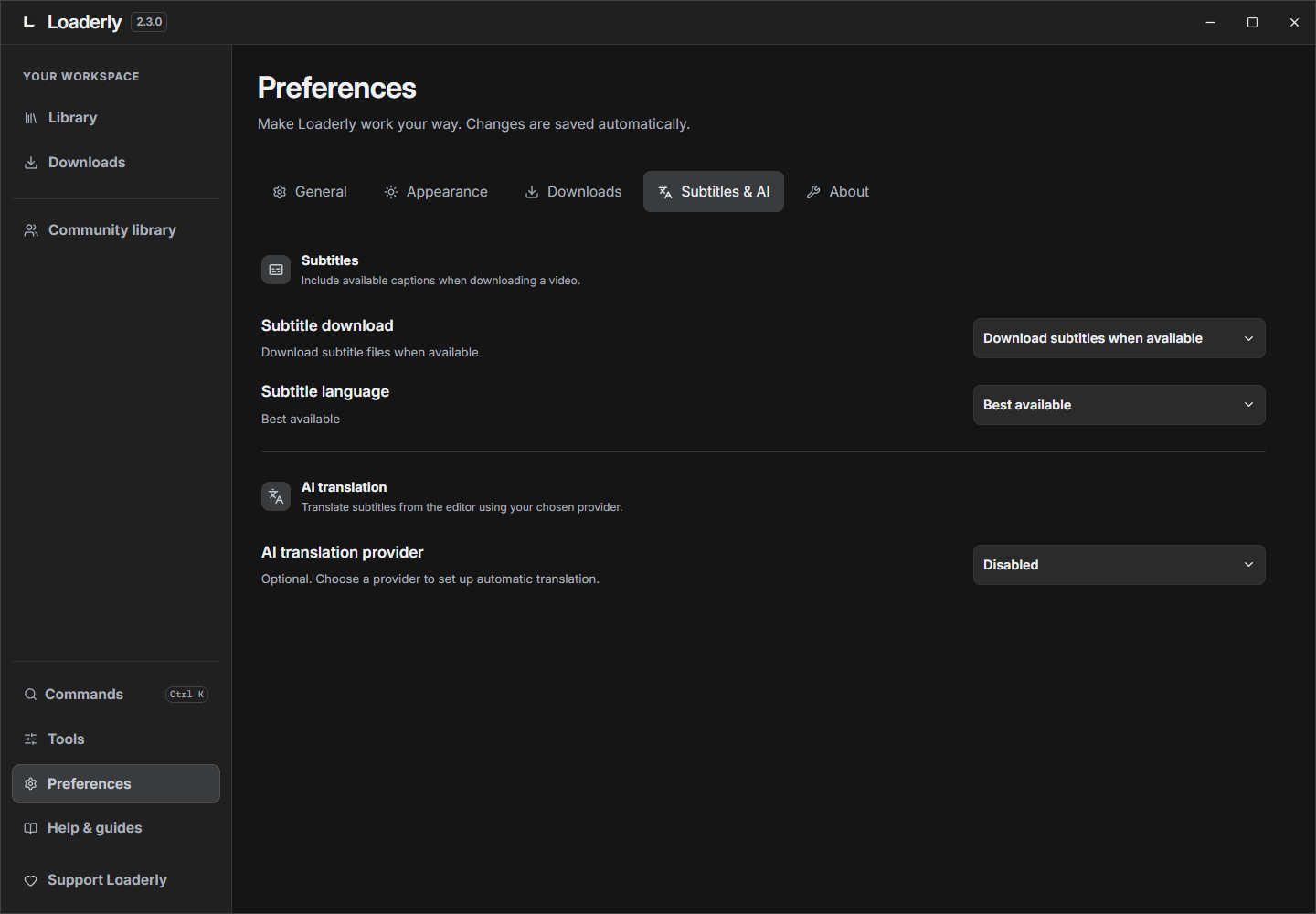Image resolution: width=1316 pixels, height=914 pixels.
Task: Switch to the General tab
Action: pos(310,192)
